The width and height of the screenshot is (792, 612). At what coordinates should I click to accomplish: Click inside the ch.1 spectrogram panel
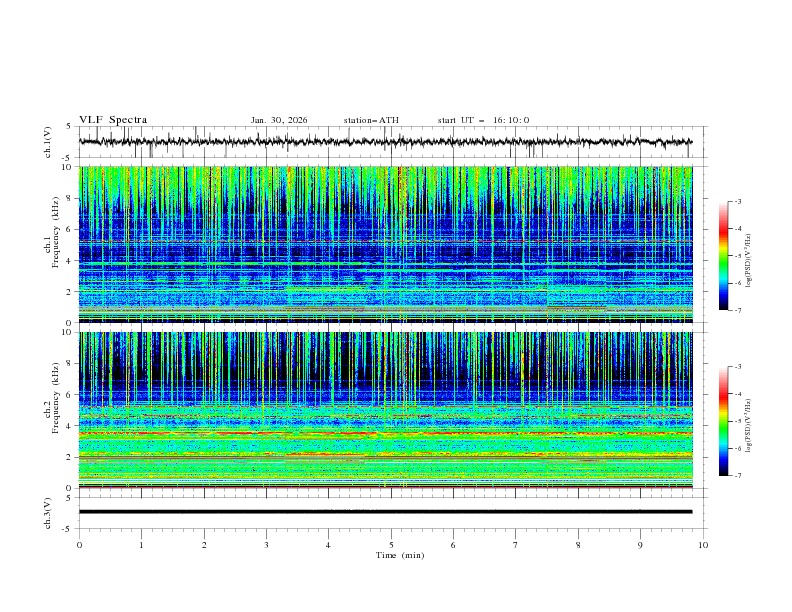(x=385, y=244)
